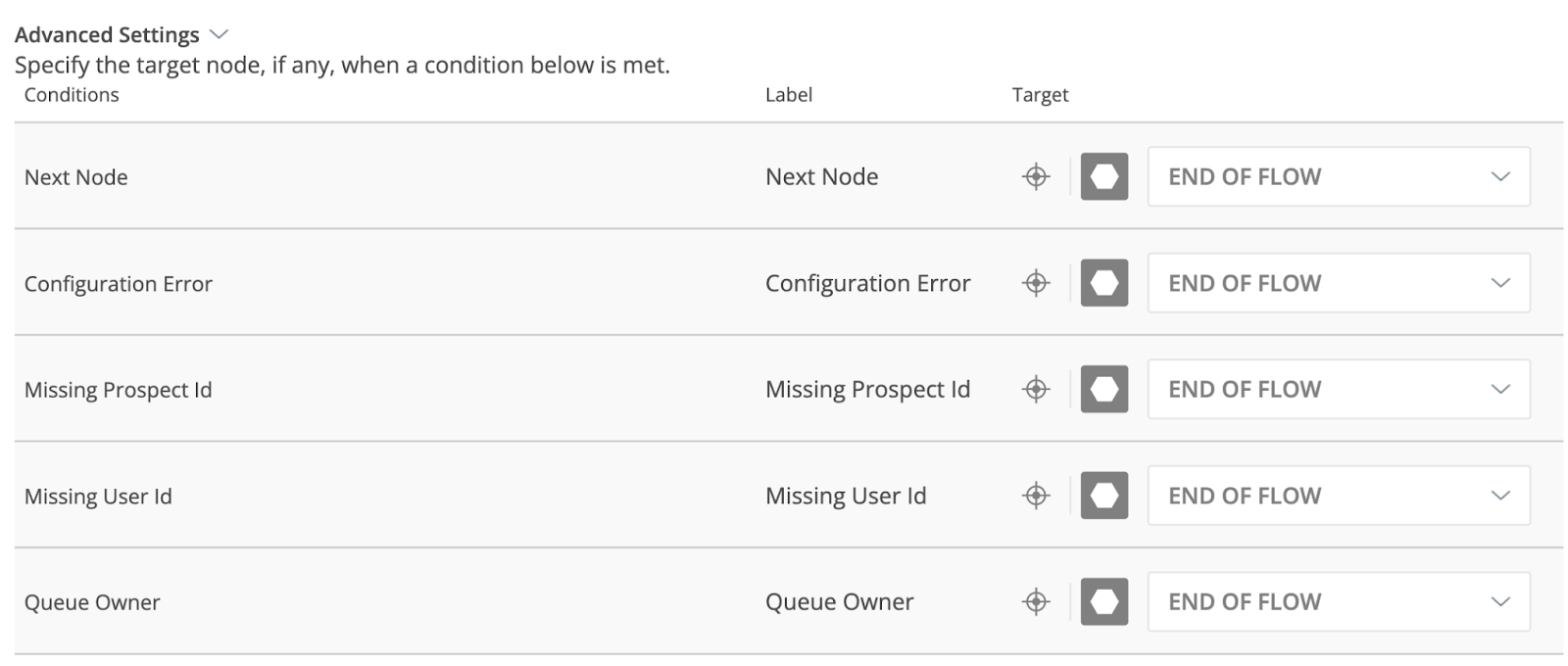The width and height of the screenshot is (1568, 666).
Task: Open the Configuration Error target dropdown
Action: click(1338, 283)
